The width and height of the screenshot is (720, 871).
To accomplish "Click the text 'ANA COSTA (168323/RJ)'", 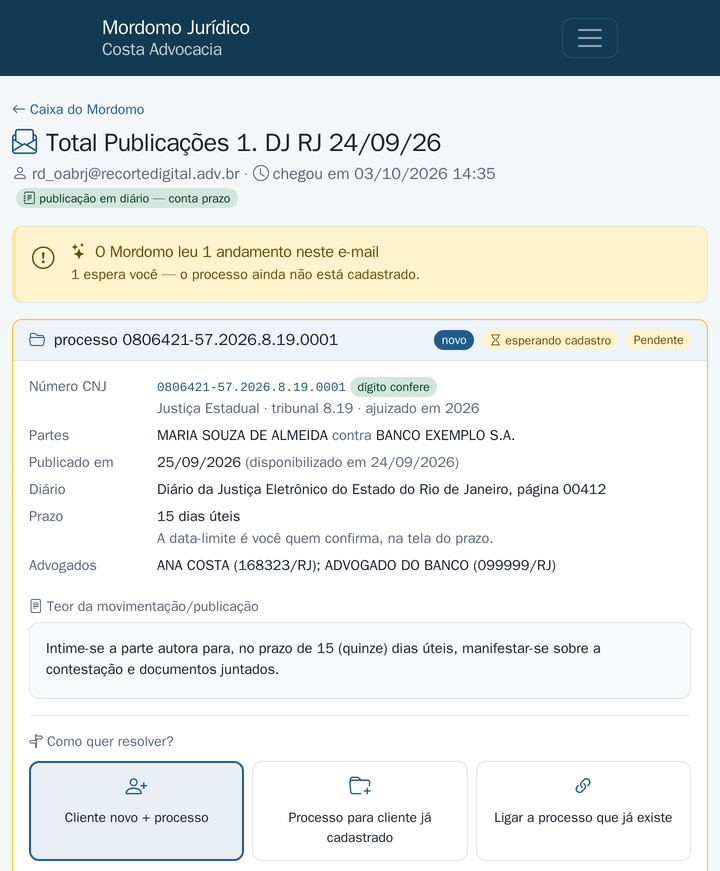I will pyautogui.click(x=238, y=565).
